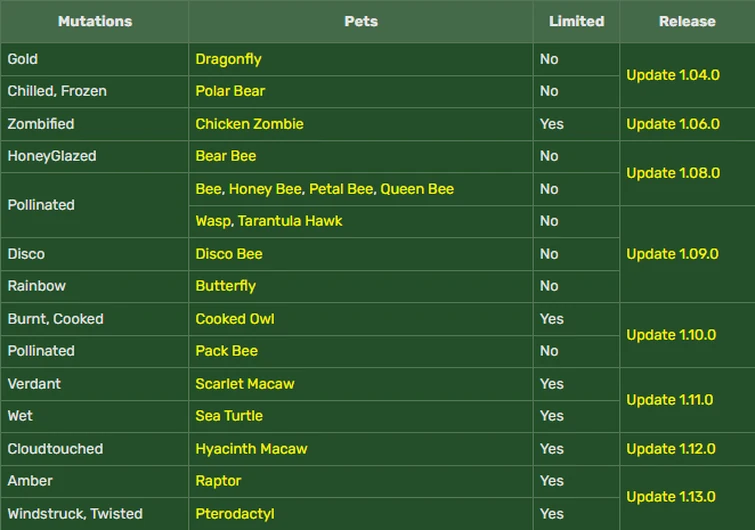Open the Update 1.04.0 release link
This screenshot has width=755, height=530.
pos(672,75)
